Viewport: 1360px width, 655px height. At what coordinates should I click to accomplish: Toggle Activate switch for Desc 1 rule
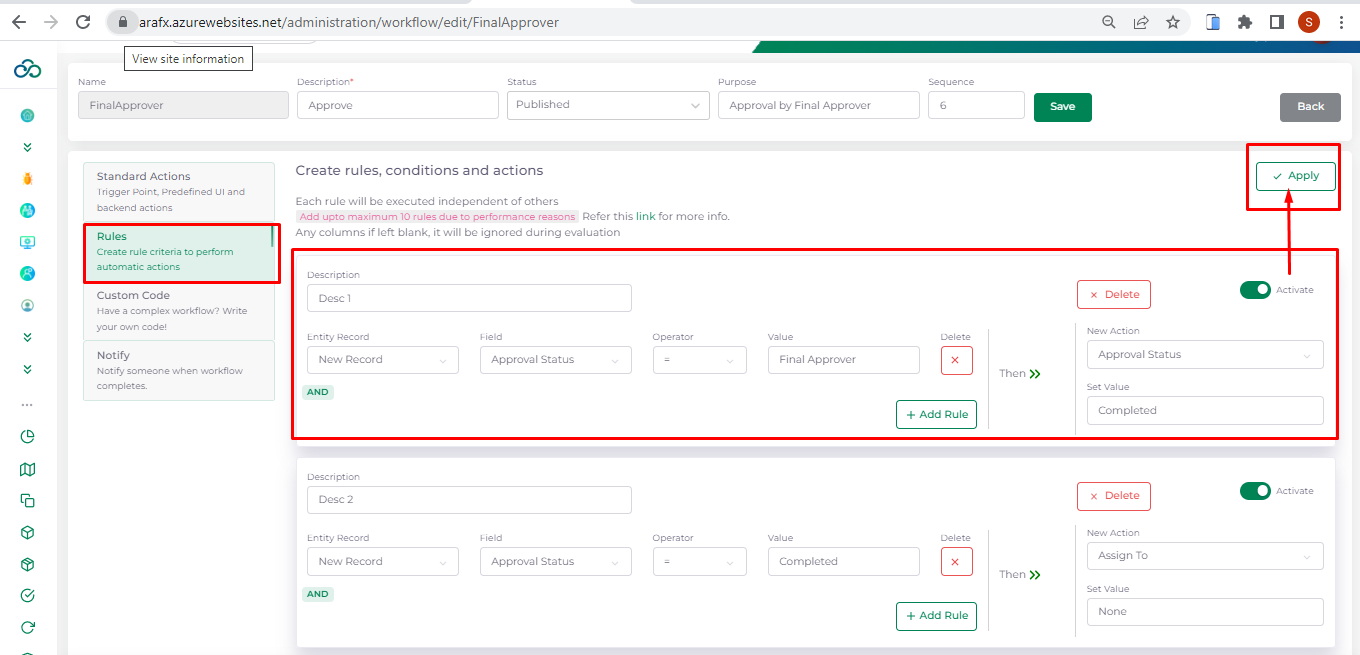coord(1255,290)
